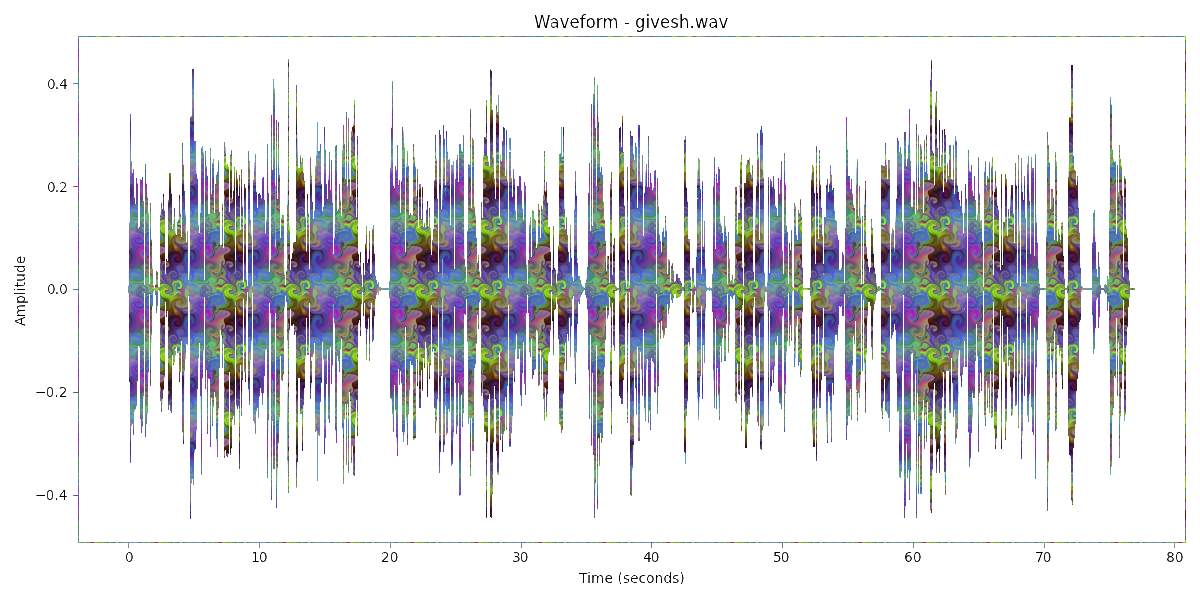Image resolution: width=1200 pixels, height=600 pixels.
Task: Click the silent gap near 19 seconds
Action: (x=382, y=289)
